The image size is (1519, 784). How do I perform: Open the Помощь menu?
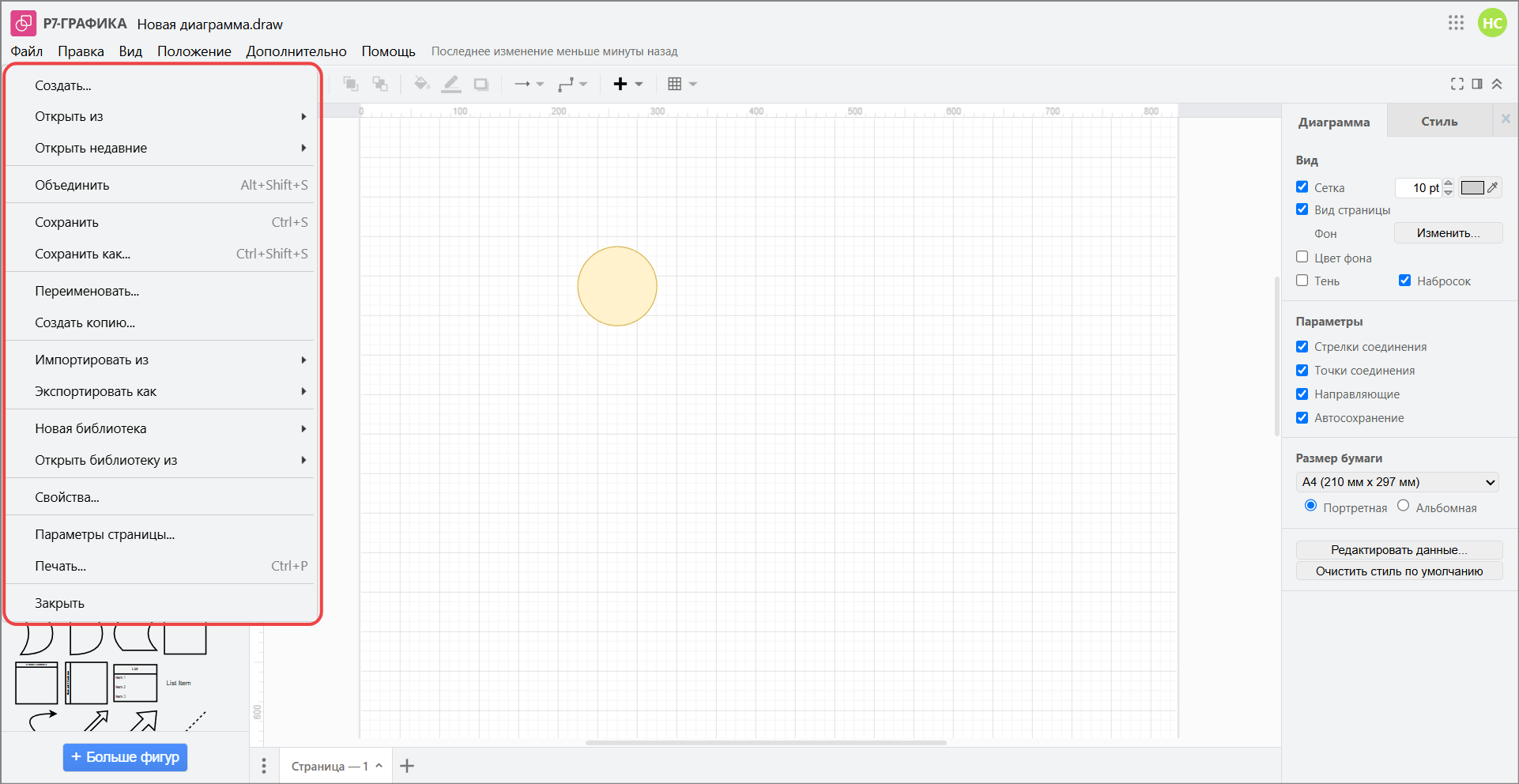click(388, 51)
